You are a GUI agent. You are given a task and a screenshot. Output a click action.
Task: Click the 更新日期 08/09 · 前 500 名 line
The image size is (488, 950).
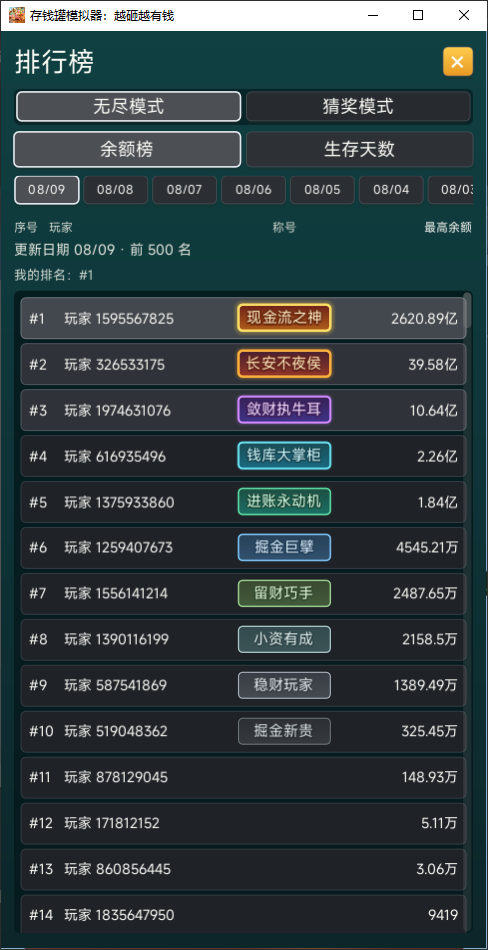[x=103, y=250]
